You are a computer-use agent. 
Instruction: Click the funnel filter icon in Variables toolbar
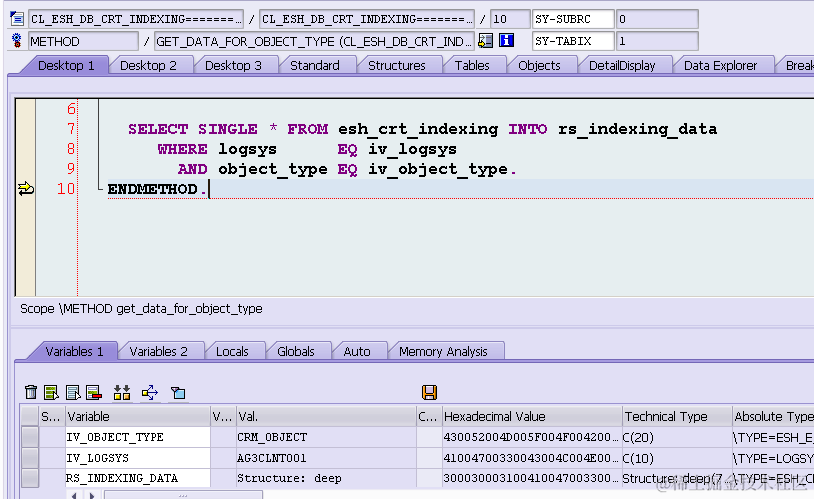178,393
